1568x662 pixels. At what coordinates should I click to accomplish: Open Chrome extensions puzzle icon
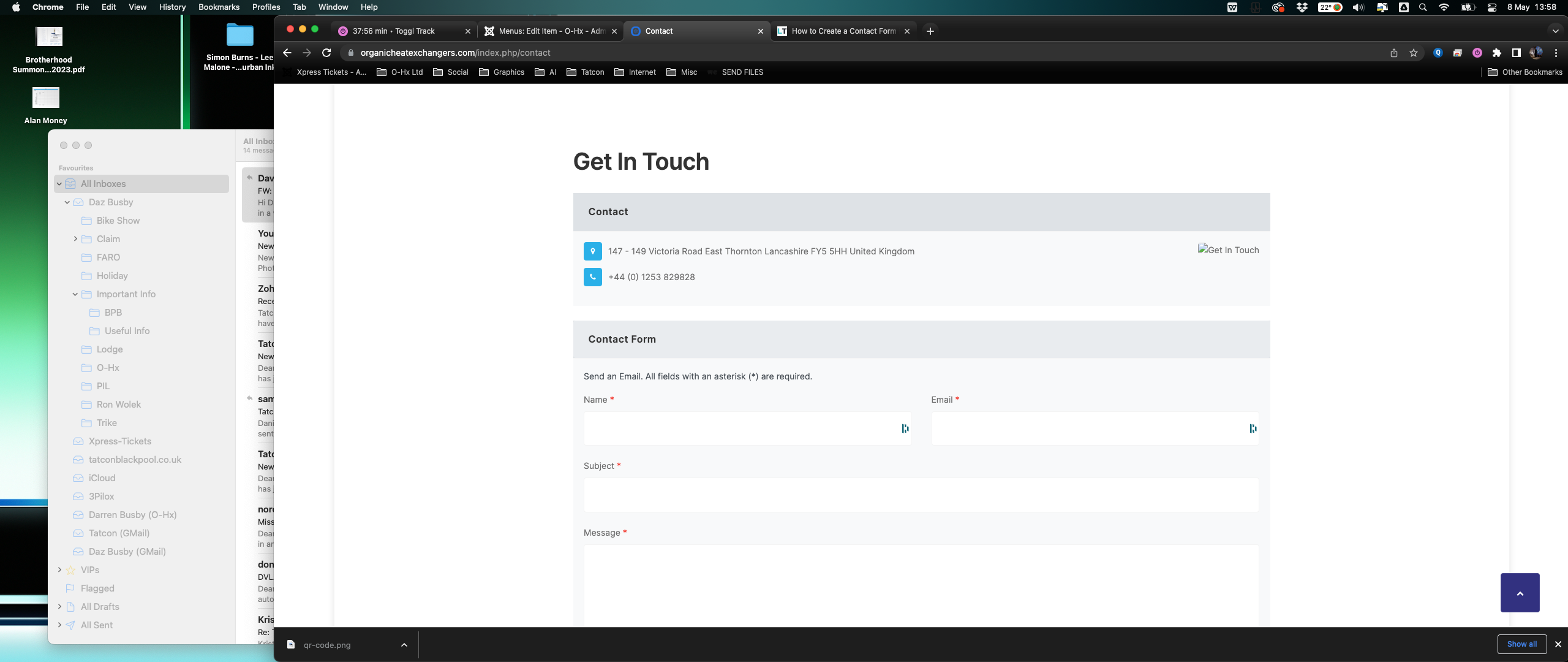tap(1497, 53)
